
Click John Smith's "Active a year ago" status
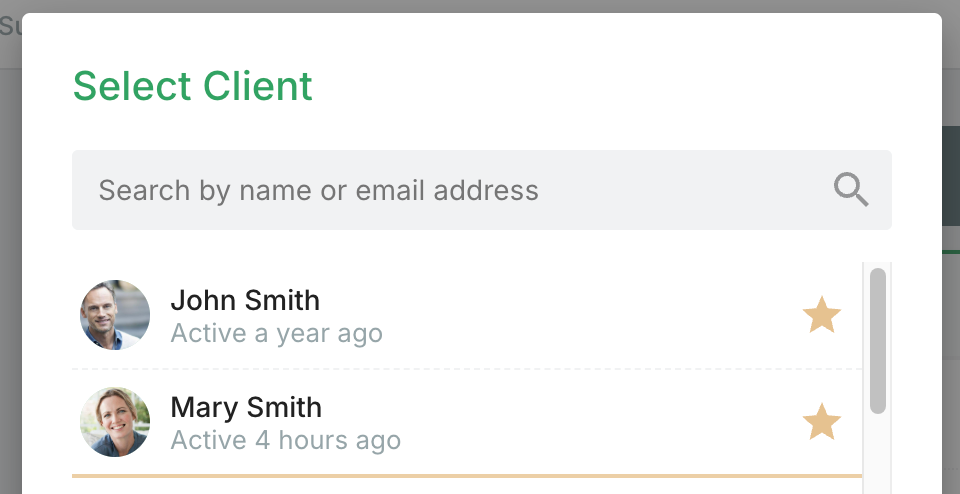[x=276, y=333]
